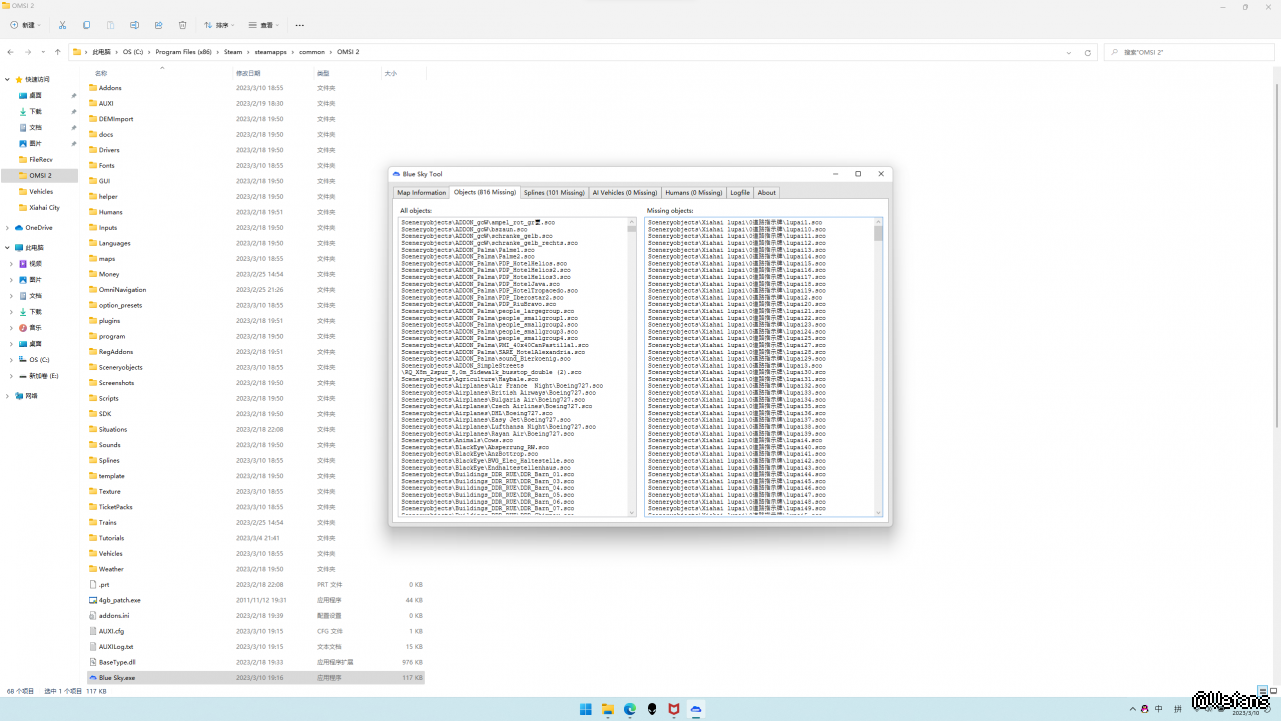Open the Logfile tab in Blue Sky Tool
Image resolution: width=1281 pixels, height=721 pixels.
[x=739, y=193]
